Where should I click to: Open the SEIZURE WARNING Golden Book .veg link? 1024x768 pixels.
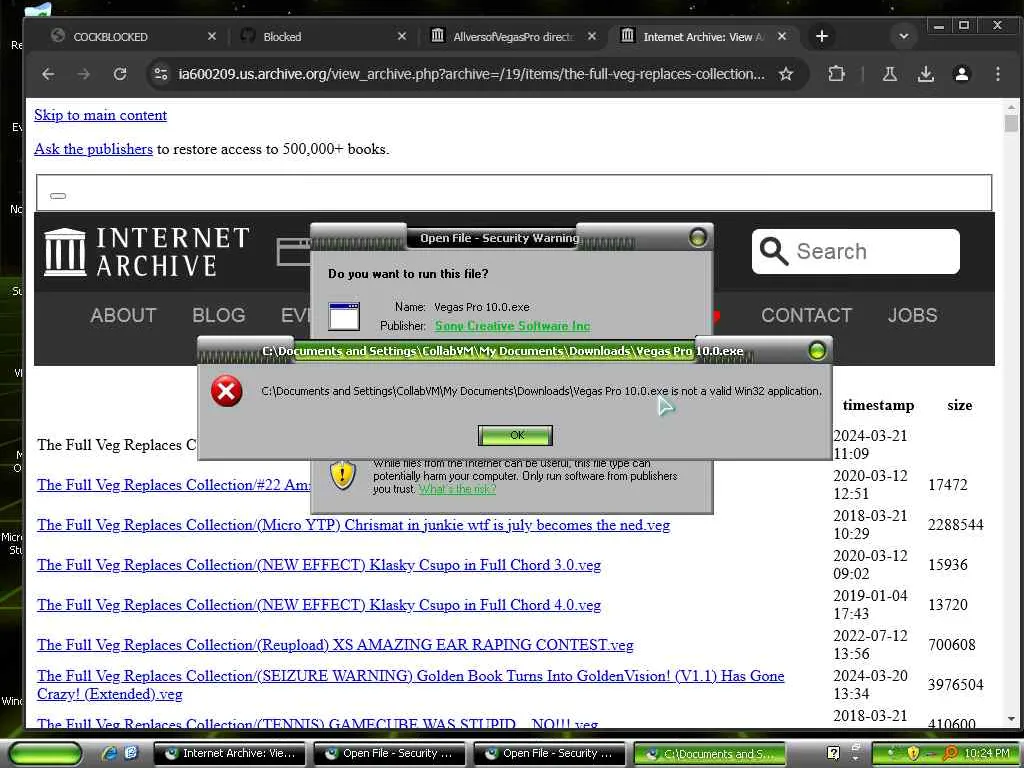click(x=410, y=684)
